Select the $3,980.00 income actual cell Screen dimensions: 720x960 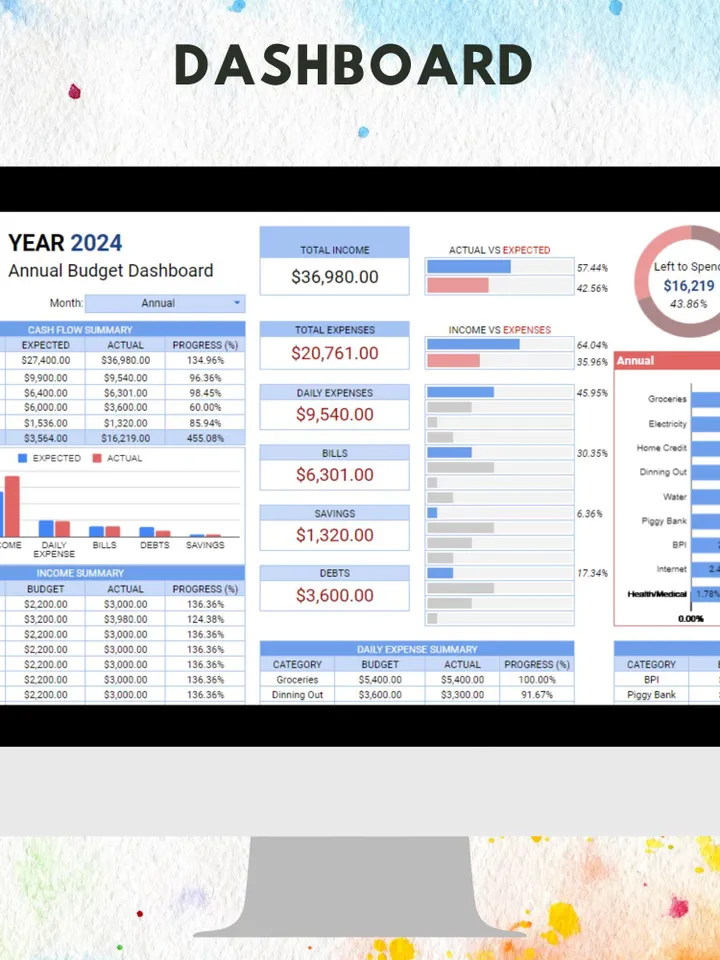(126, 619)
